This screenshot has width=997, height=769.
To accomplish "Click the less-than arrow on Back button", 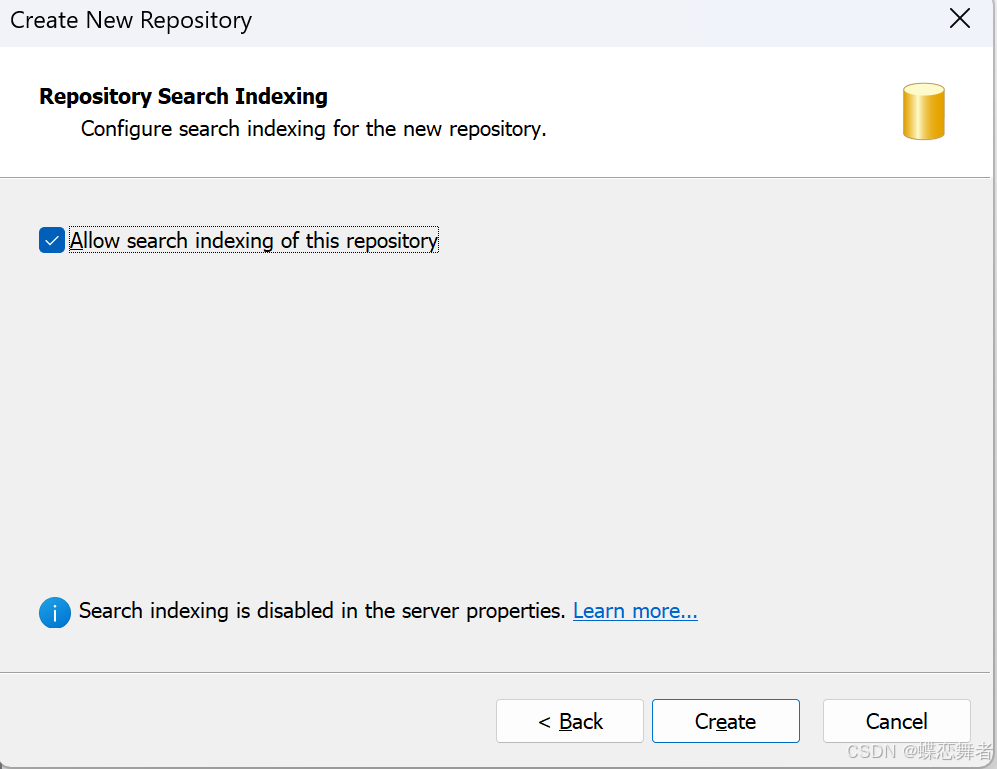I will coord(544,722).
